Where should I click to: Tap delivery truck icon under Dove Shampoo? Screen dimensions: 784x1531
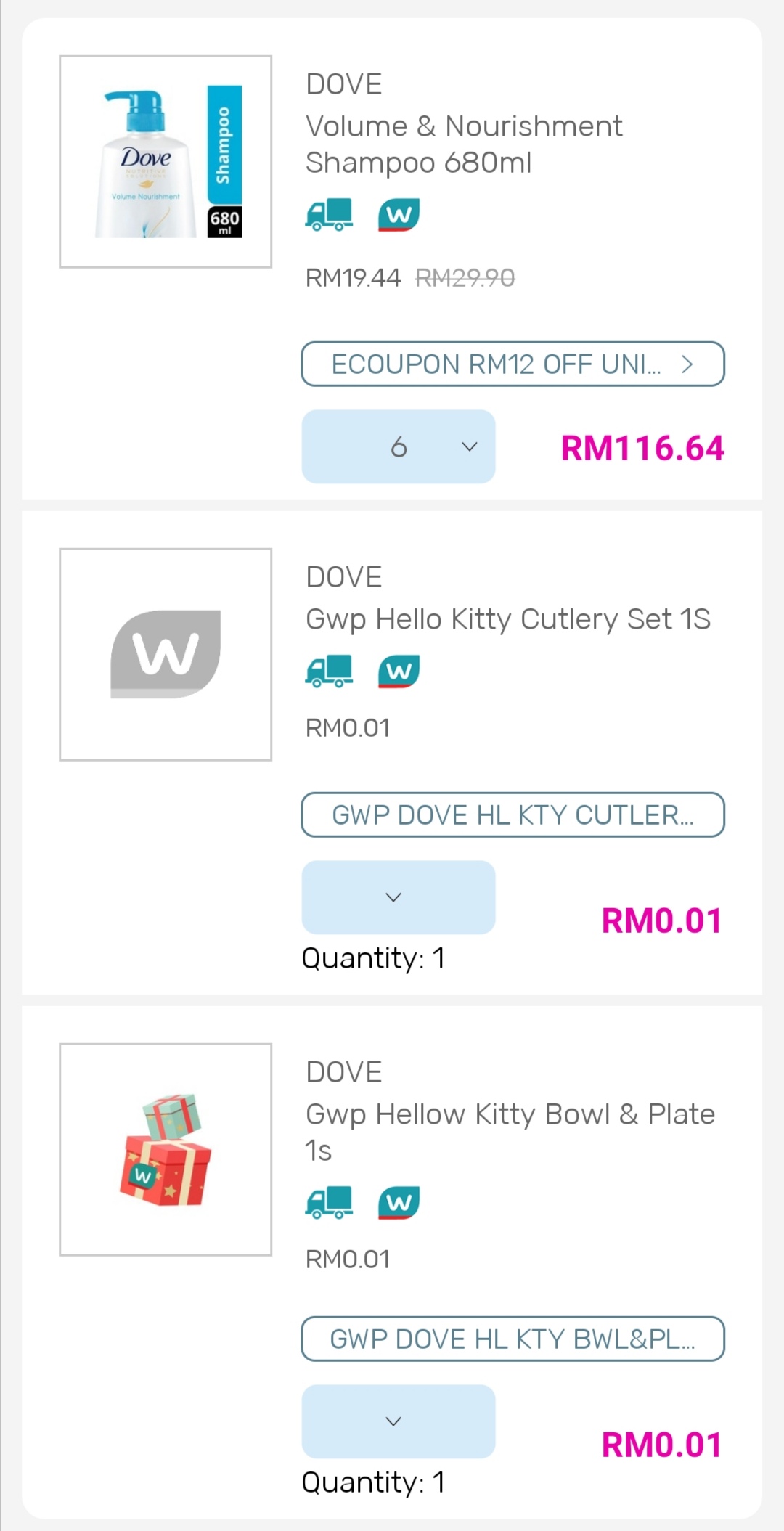(x=329, y=215)
